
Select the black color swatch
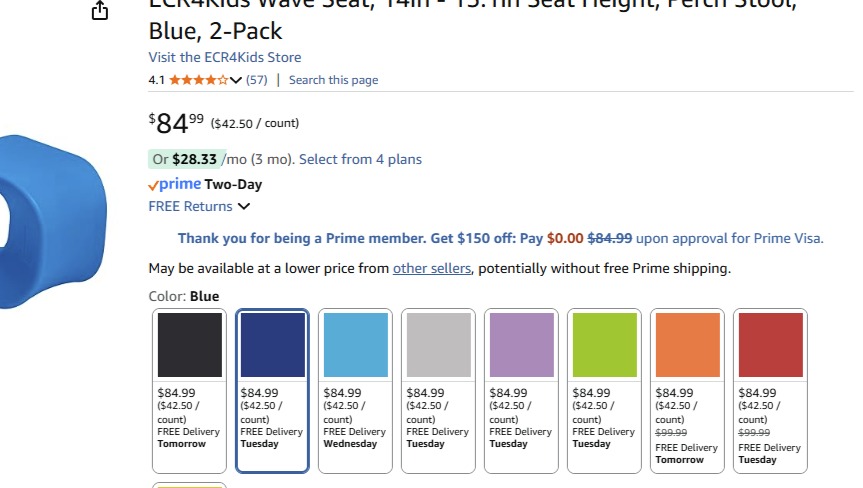pyautogui.click(x=190, y=345)
